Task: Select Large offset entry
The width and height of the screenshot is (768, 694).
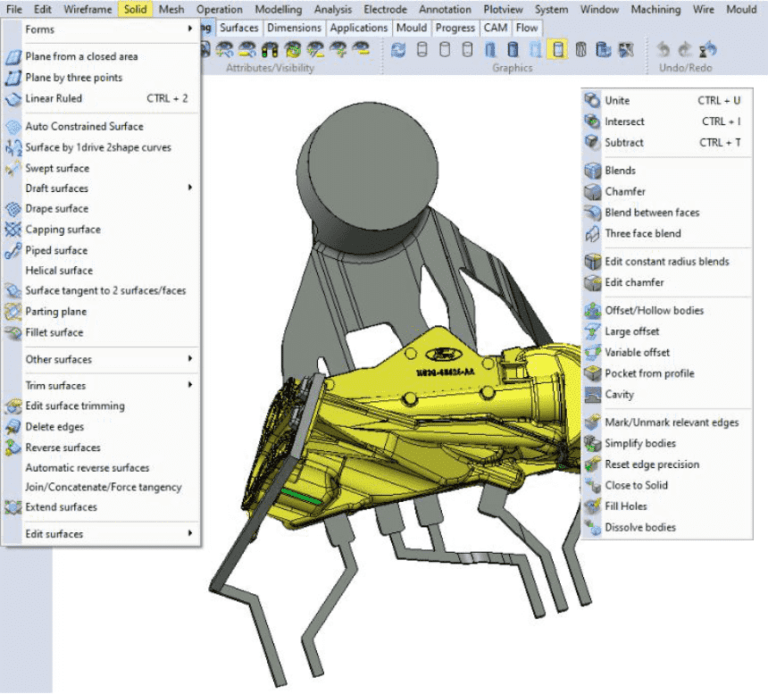Action: 667,332
